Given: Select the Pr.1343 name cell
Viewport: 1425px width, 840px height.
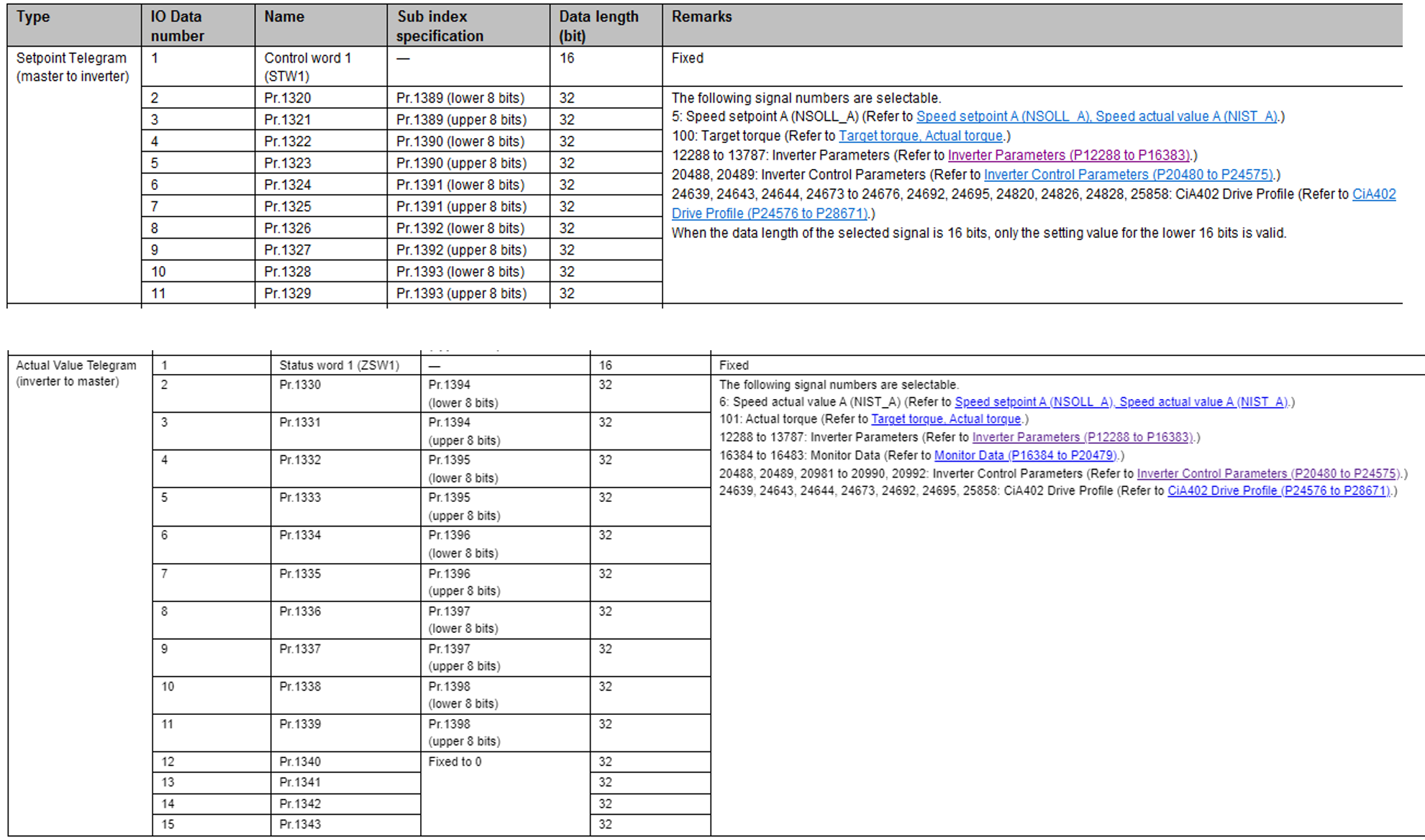Looking at the screenshot, I should 345,825.
